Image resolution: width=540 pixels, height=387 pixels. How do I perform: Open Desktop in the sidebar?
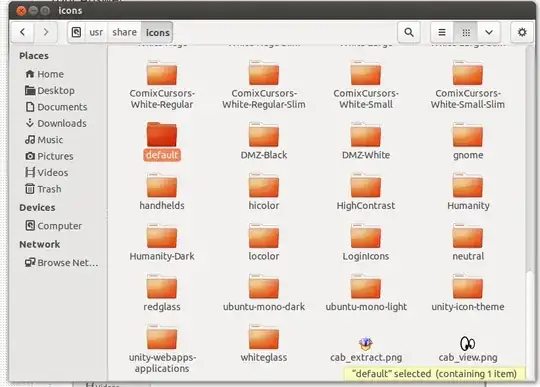click(x=50, y=91)
